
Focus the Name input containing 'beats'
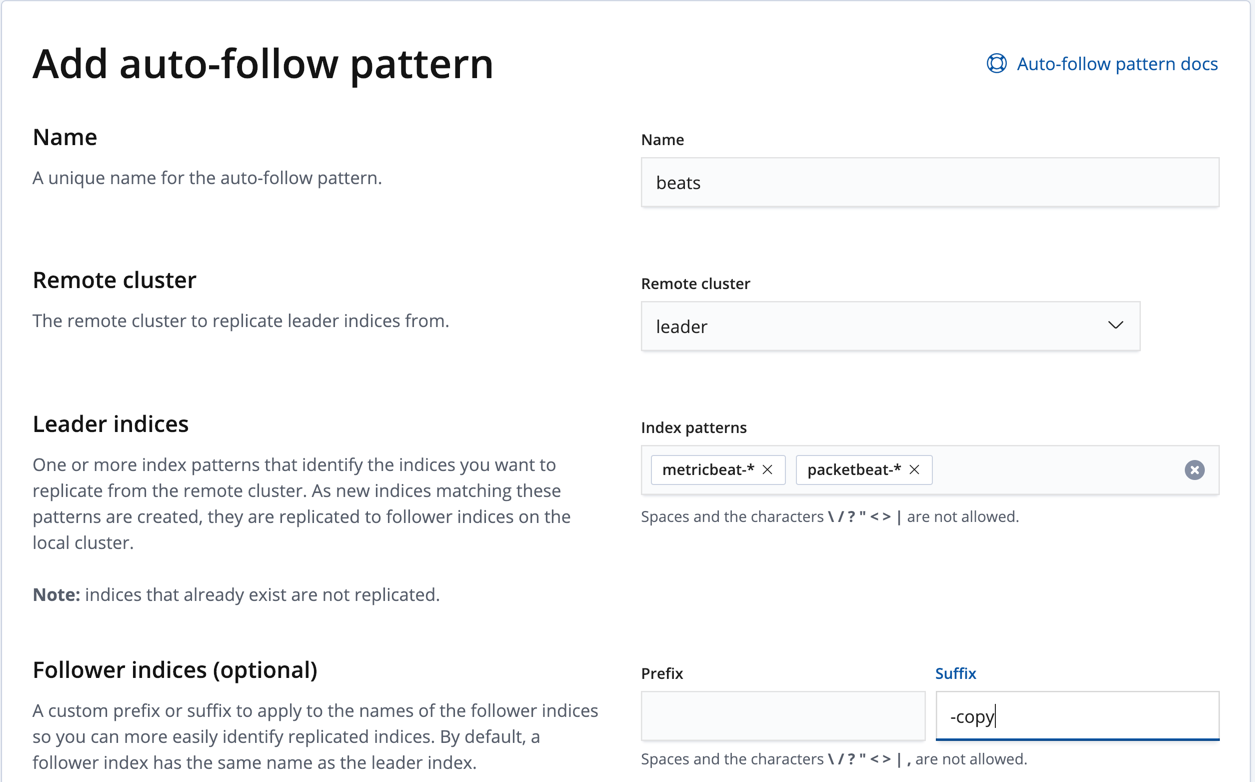pyautogui.click(x=930, y=182)
